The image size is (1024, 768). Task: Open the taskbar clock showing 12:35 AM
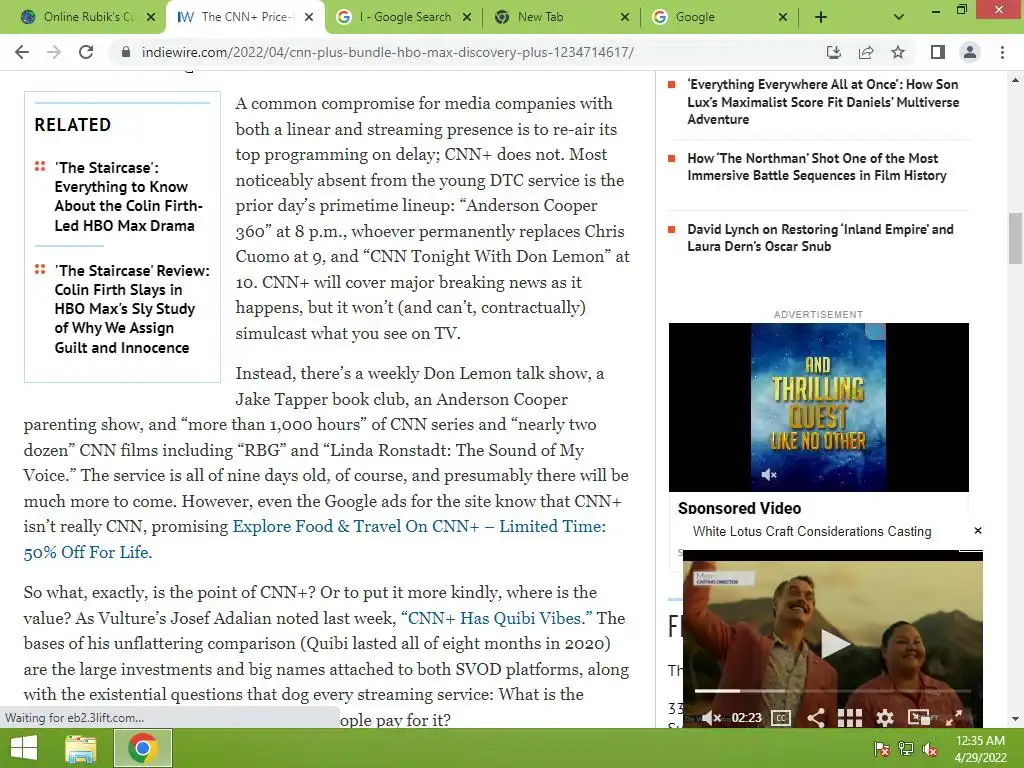coord(980,749)
